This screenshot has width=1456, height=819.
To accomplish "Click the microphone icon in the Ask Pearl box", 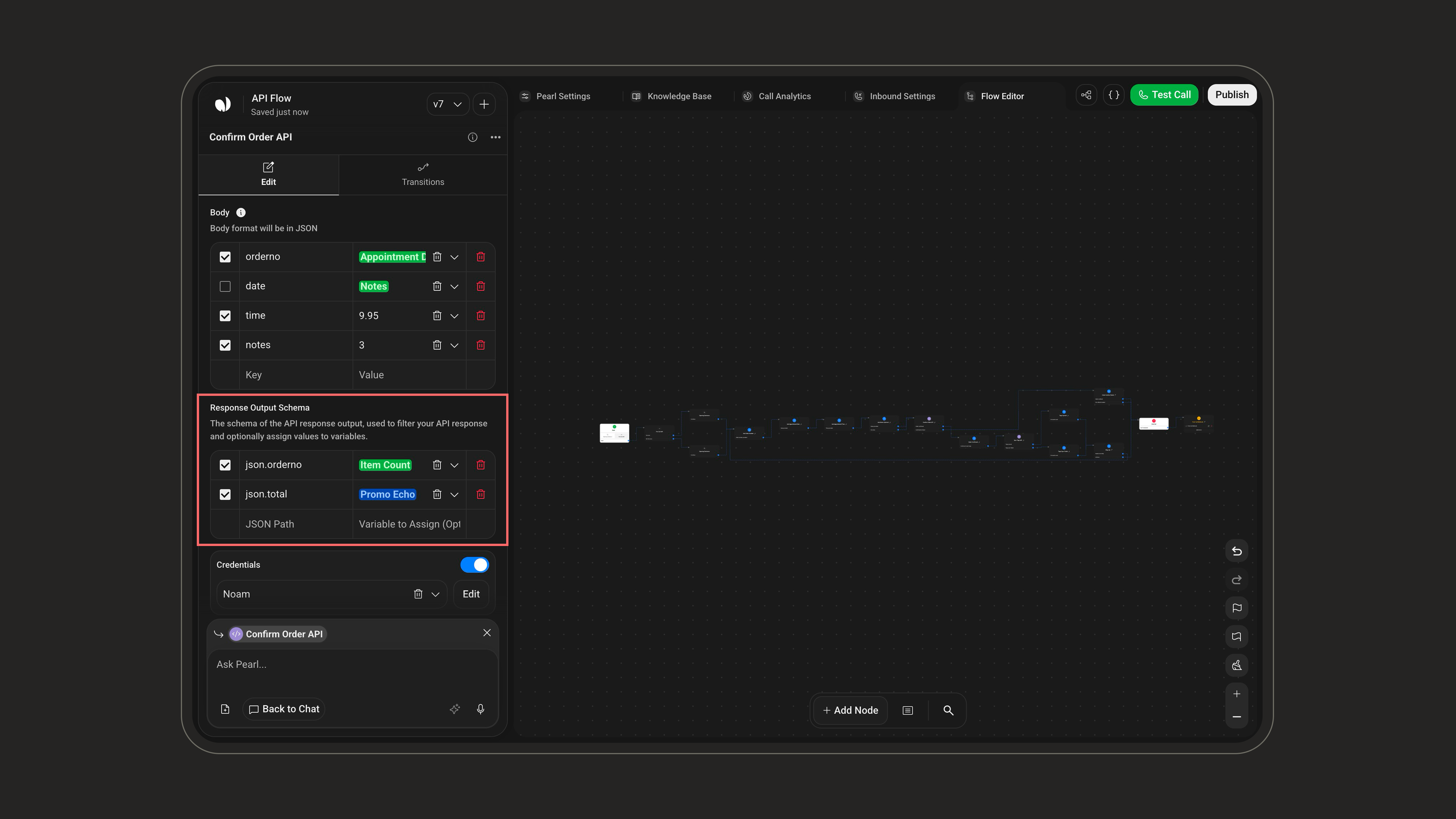I will (480, 709).
